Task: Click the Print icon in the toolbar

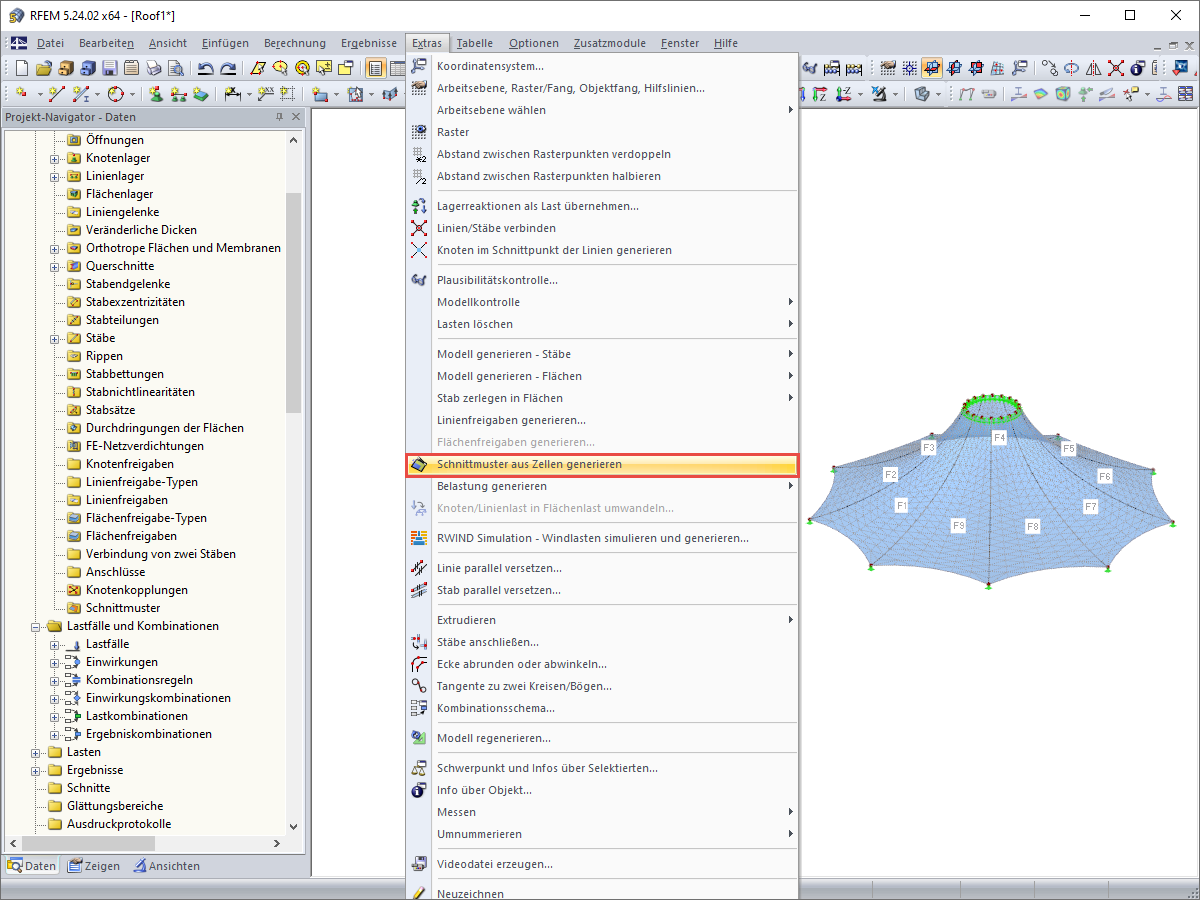Action: pos(153,68)
